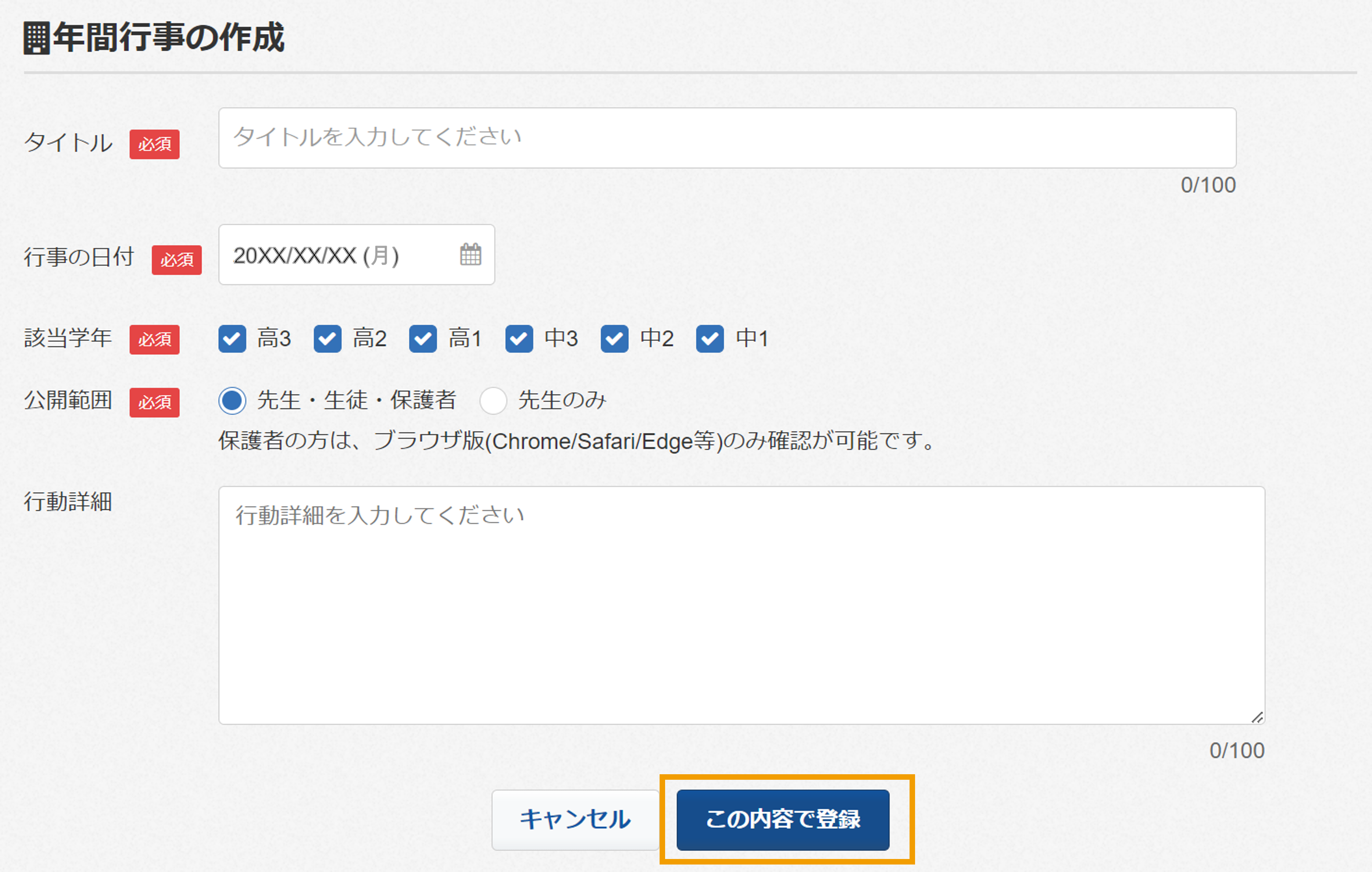Focus the 行動詳細 text area

click(x=742, y=605)
